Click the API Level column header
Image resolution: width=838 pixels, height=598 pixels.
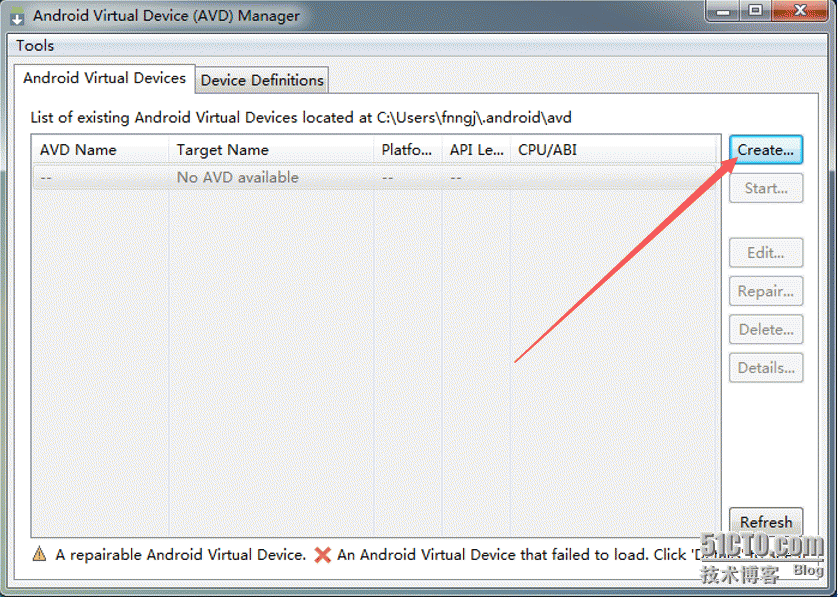(x=476, y=150)
